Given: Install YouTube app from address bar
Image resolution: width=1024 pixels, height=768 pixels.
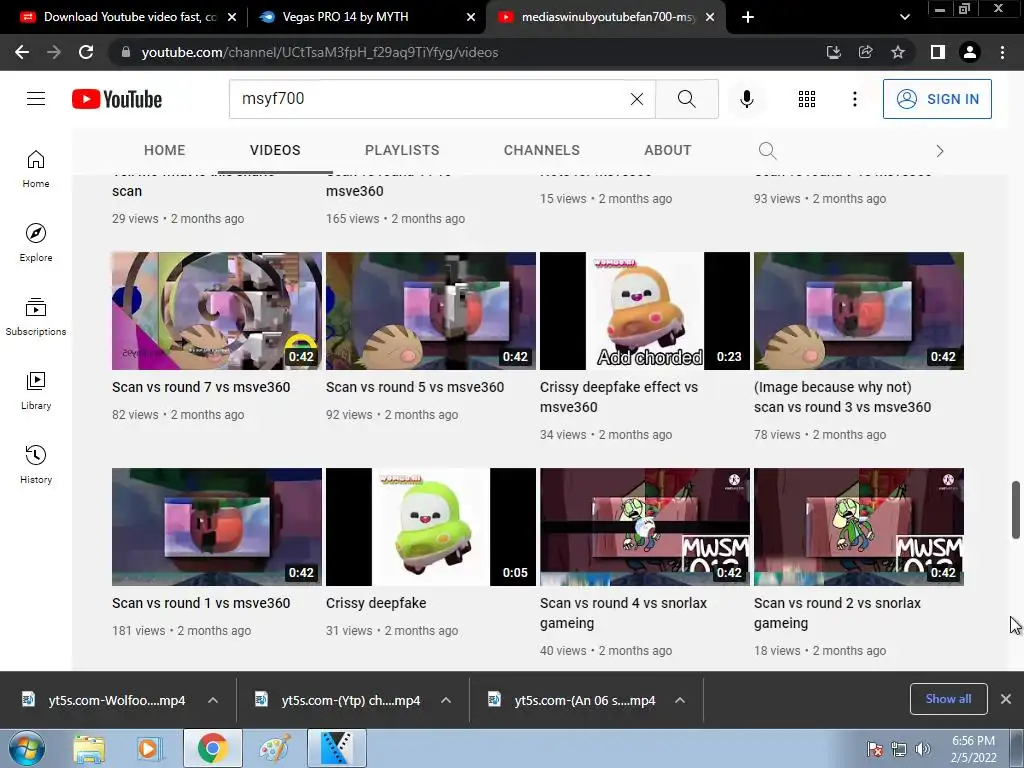Looking at the screenshot, I should (833, 52).
